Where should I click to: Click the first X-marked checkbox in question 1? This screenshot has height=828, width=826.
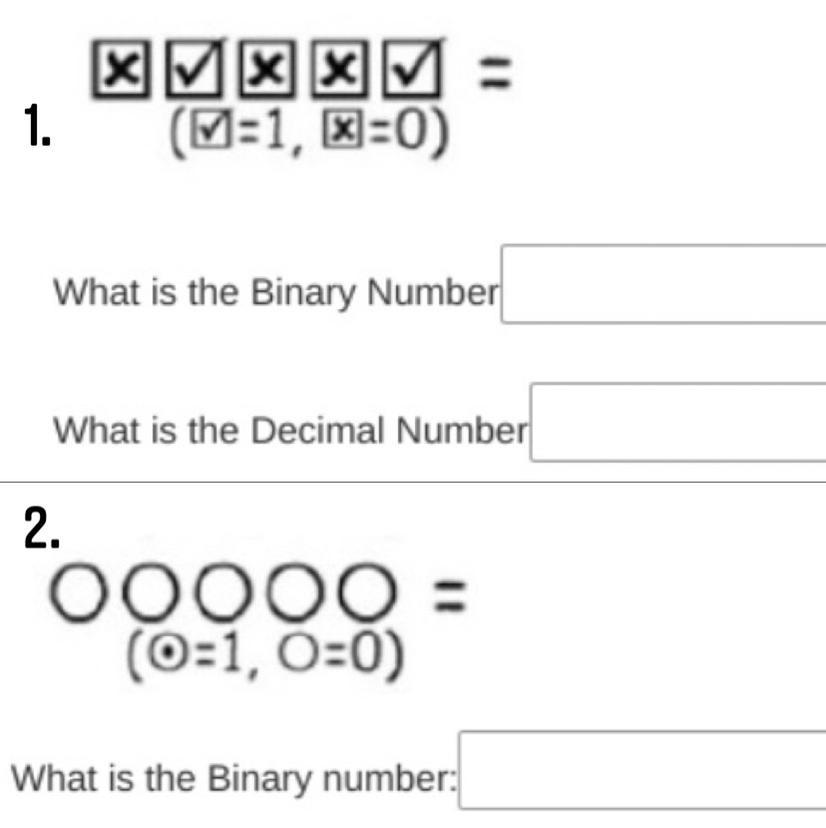(120, 70)
